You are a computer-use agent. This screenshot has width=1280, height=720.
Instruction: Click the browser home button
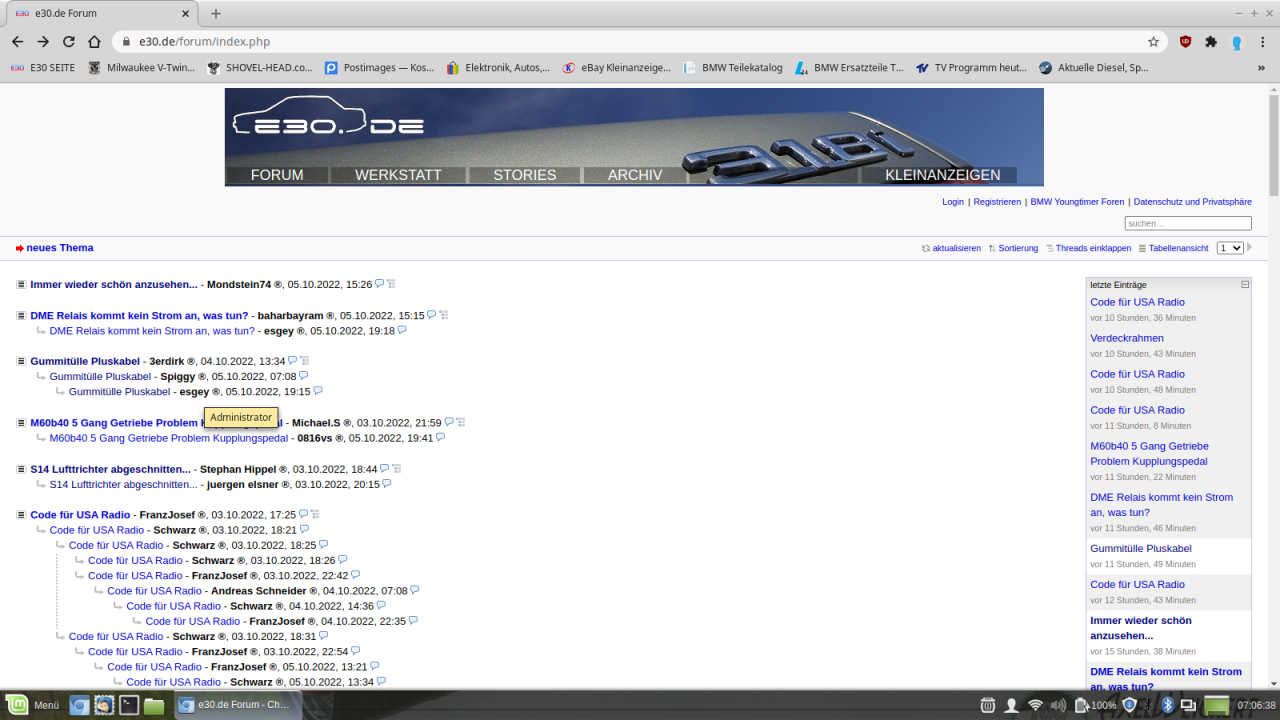coord(94,42)
